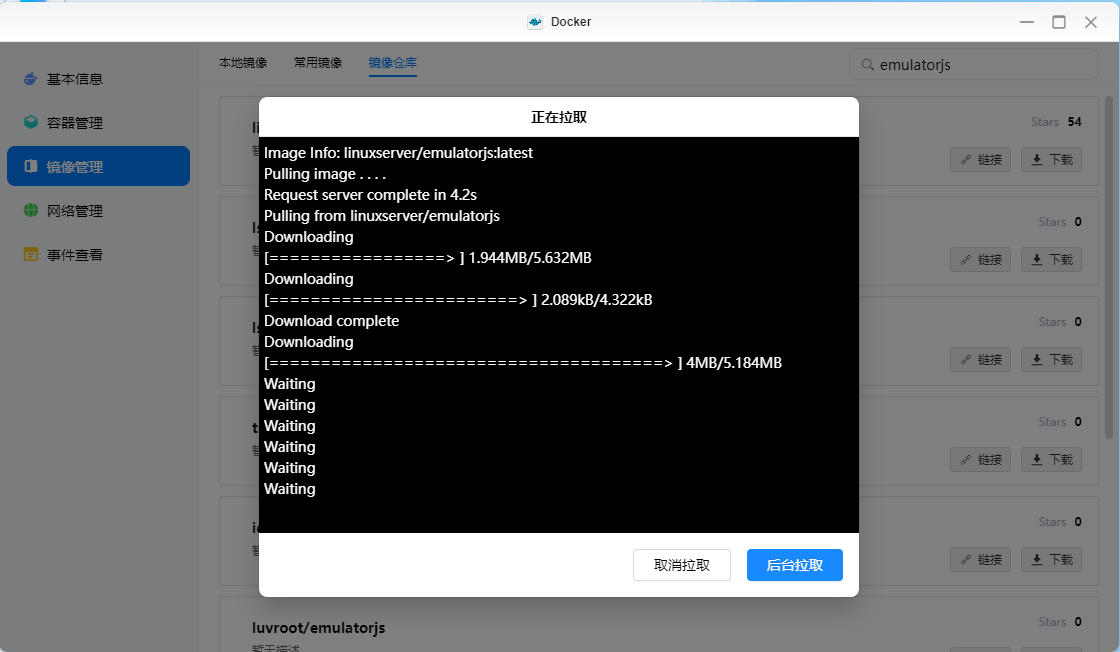Screen dimensions: 1120x652
Task: Select 镜像管理 in the sidebar
Action: pyautogui.click(x=99, y=166)
